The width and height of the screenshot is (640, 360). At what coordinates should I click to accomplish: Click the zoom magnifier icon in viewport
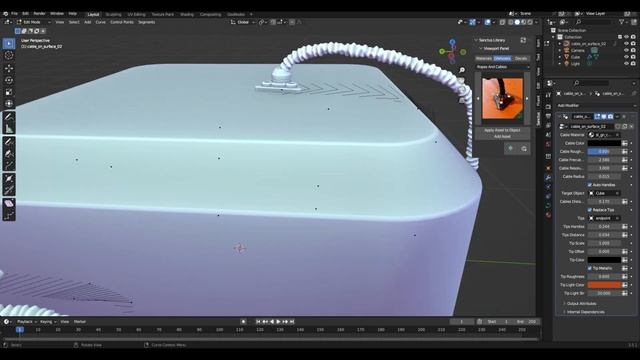point(462,71)
